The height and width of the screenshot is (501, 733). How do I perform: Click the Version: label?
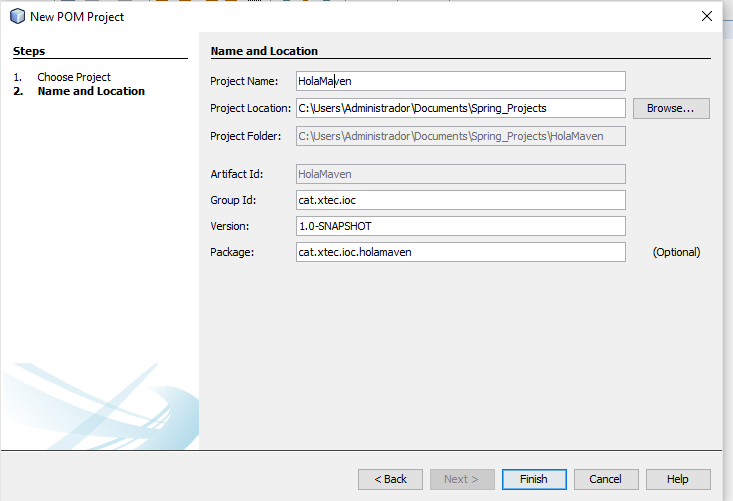pyautogui.click(x=230, y=226)
